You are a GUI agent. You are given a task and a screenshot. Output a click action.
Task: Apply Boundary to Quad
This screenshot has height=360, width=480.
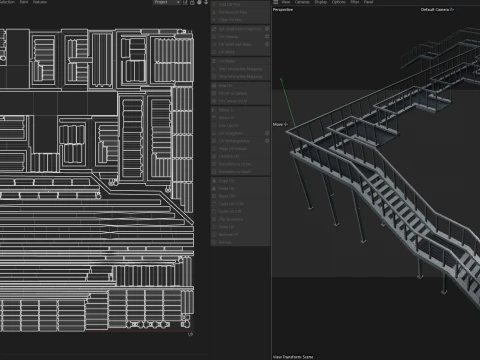(240, 172)
